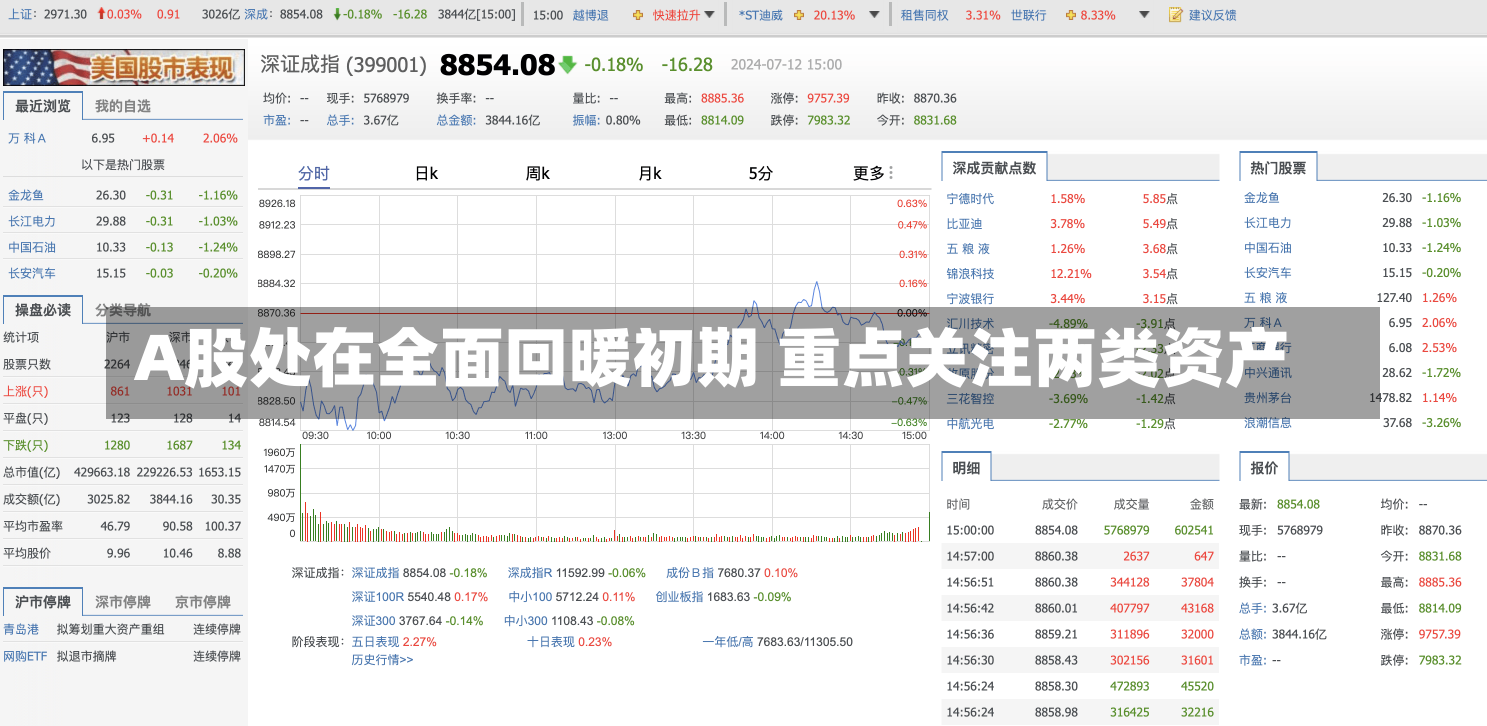Click the 总金额 label in header stats
This screenshot has height=726, width=1487.
[455, 120]
